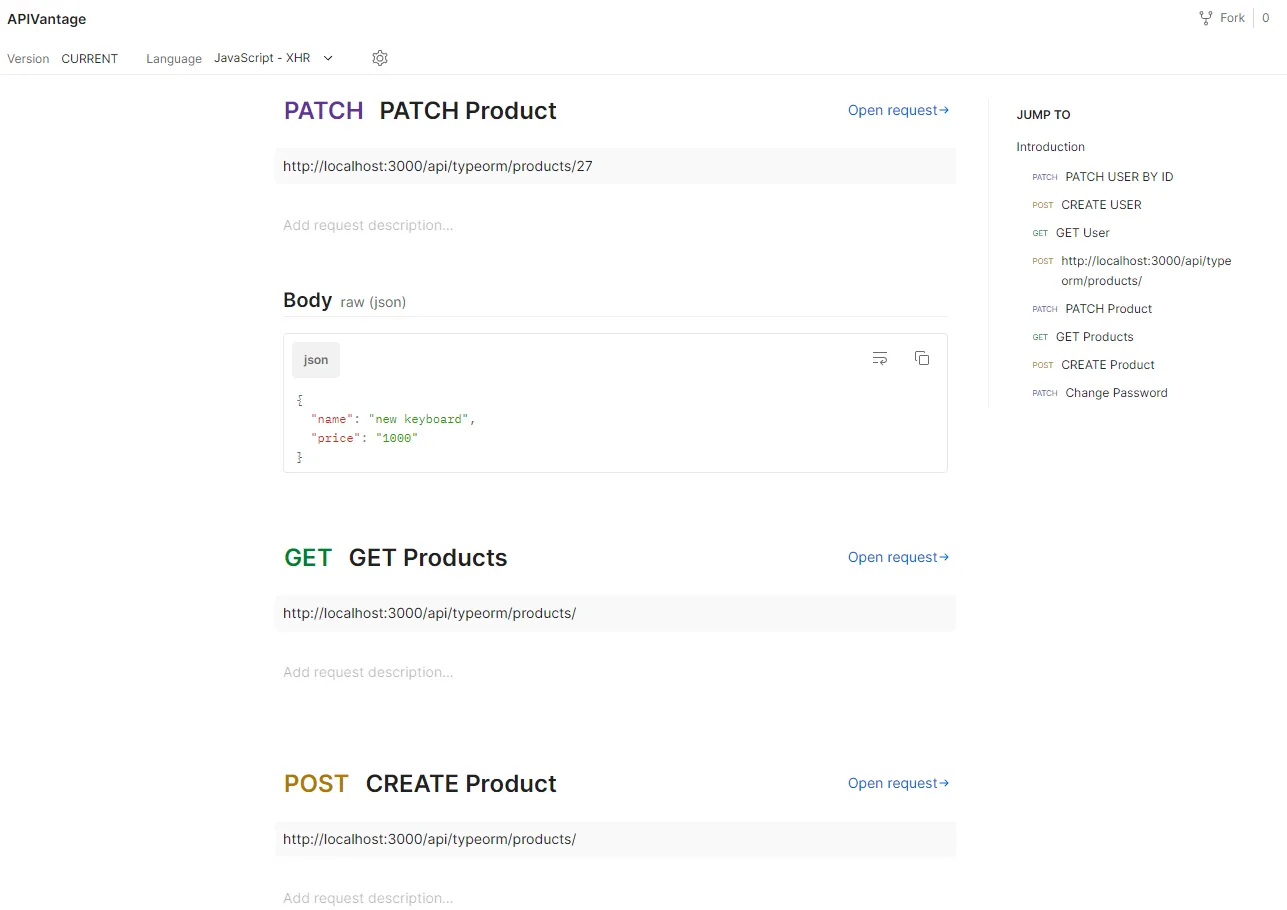The image size is (1287, 910).
Task: Click the Fork icon
Action: tap(1206, 18)
